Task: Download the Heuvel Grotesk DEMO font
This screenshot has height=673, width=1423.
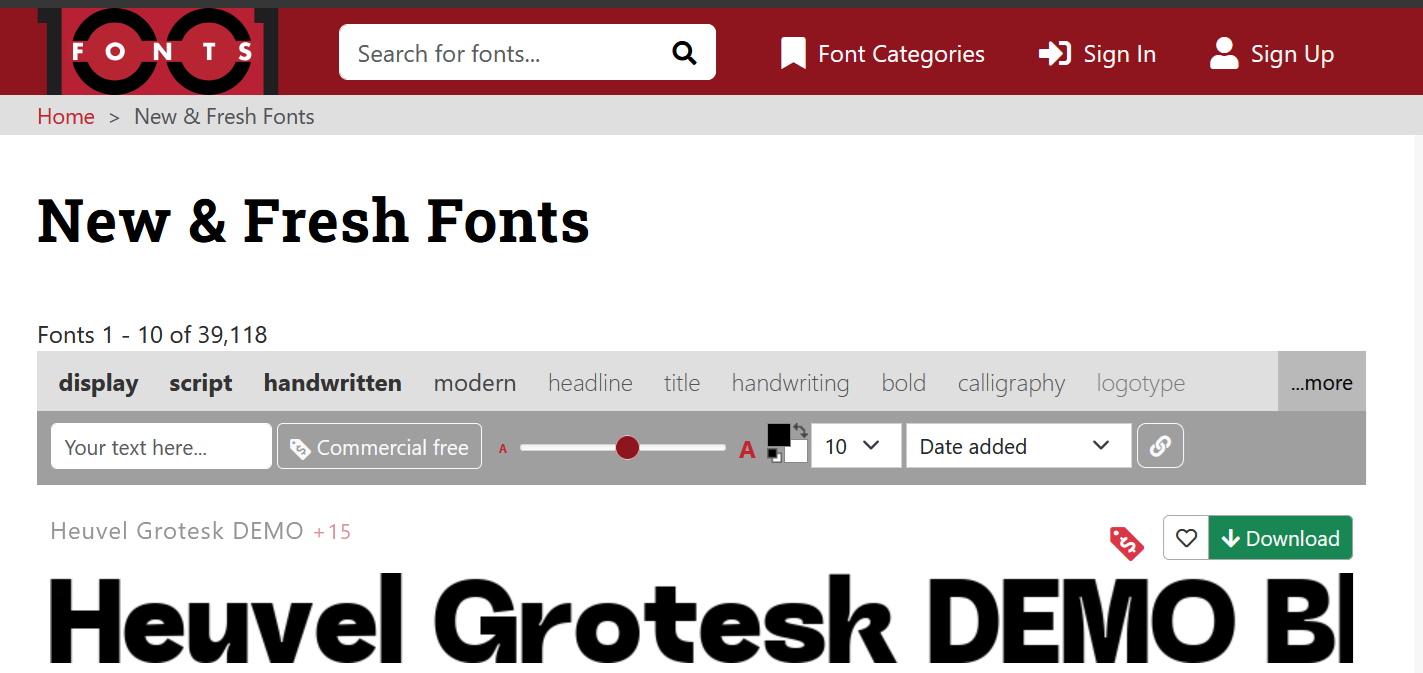Action: 1280,537
